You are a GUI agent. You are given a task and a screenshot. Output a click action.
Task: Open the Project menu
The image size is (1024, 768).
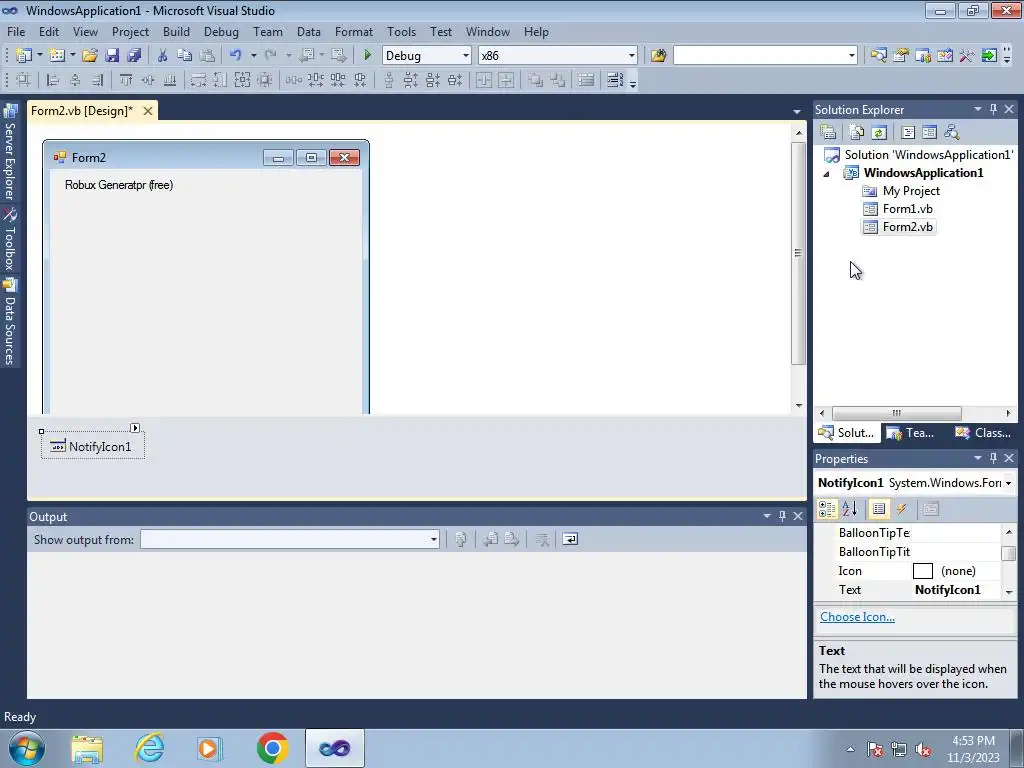(x=130, y=31)
